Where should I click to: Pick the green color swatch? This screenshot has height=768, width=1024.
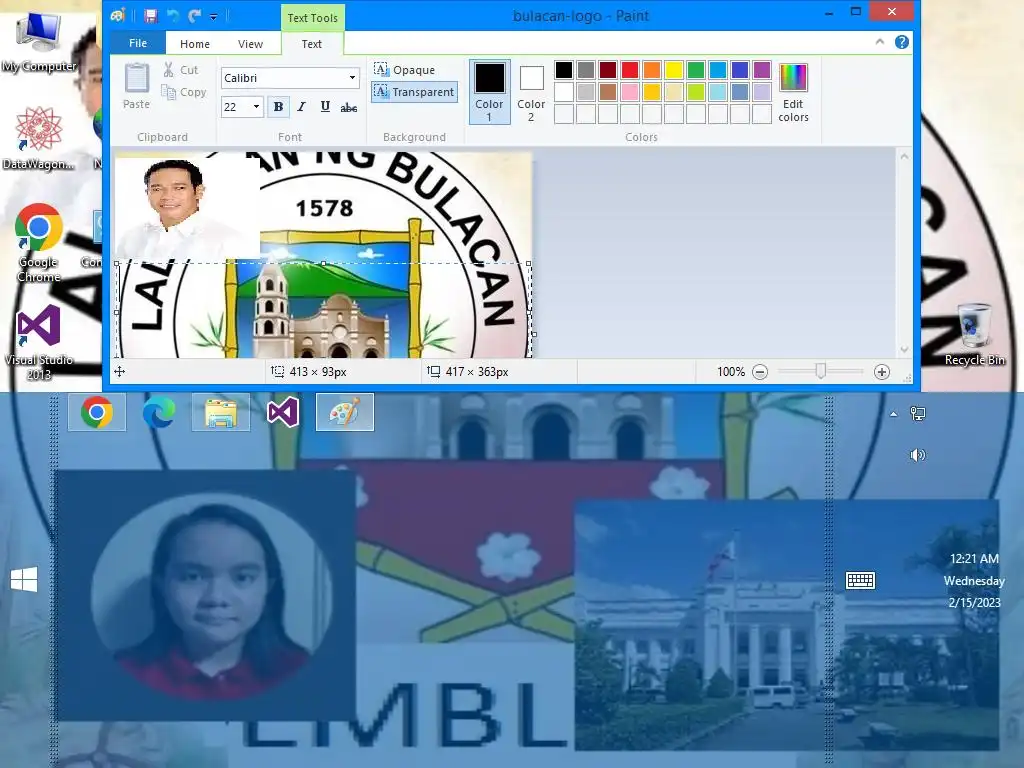coord(696,70)
